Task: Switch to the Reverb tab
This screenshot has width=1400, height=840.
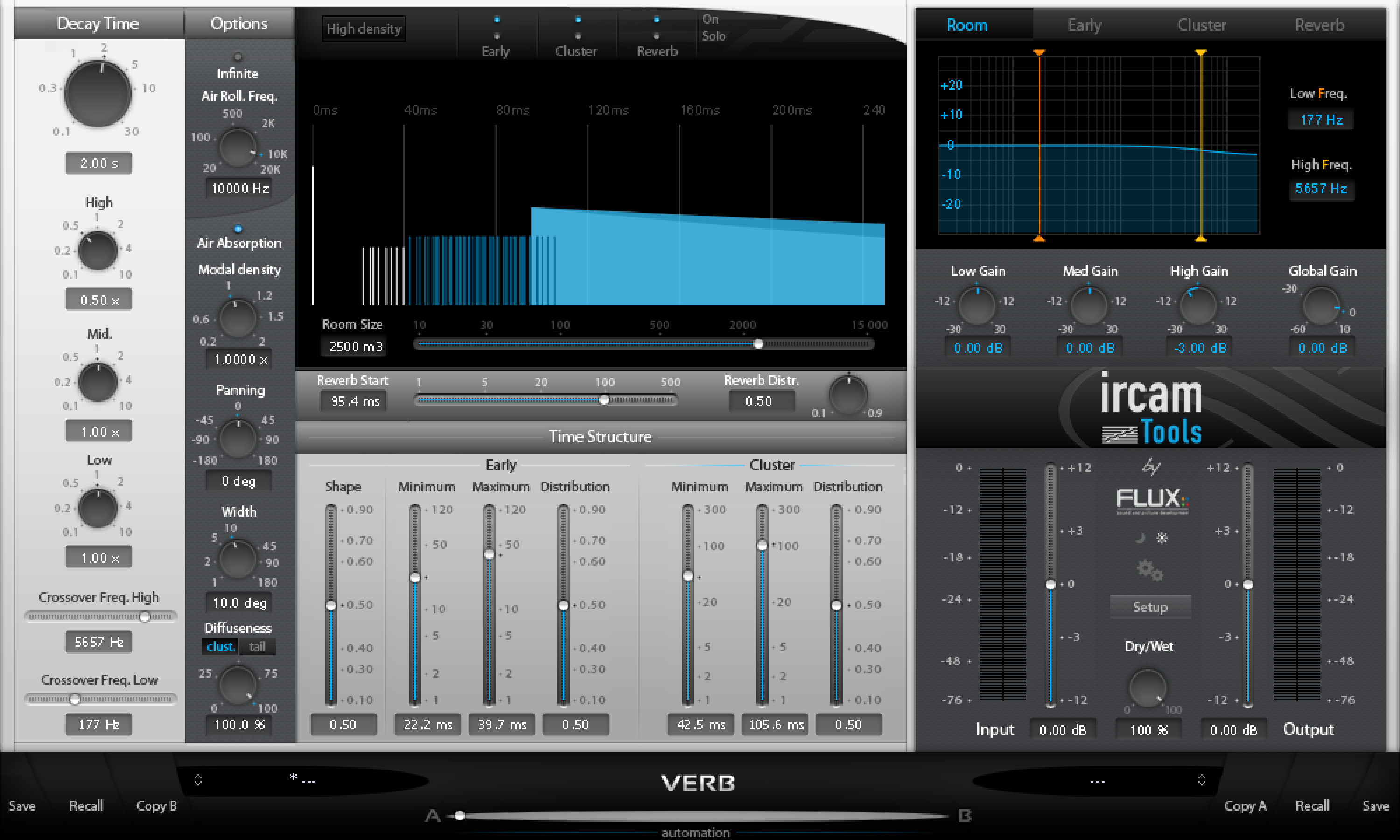Action: 1319,25
